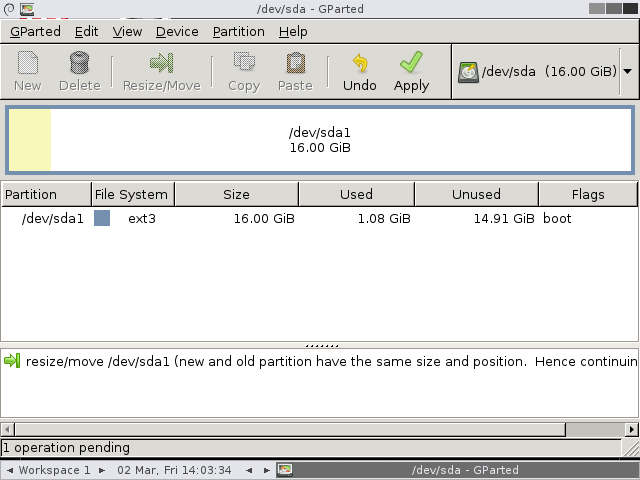
Task: Click the GParted window icon in title bar
Action: click(27, 9)
